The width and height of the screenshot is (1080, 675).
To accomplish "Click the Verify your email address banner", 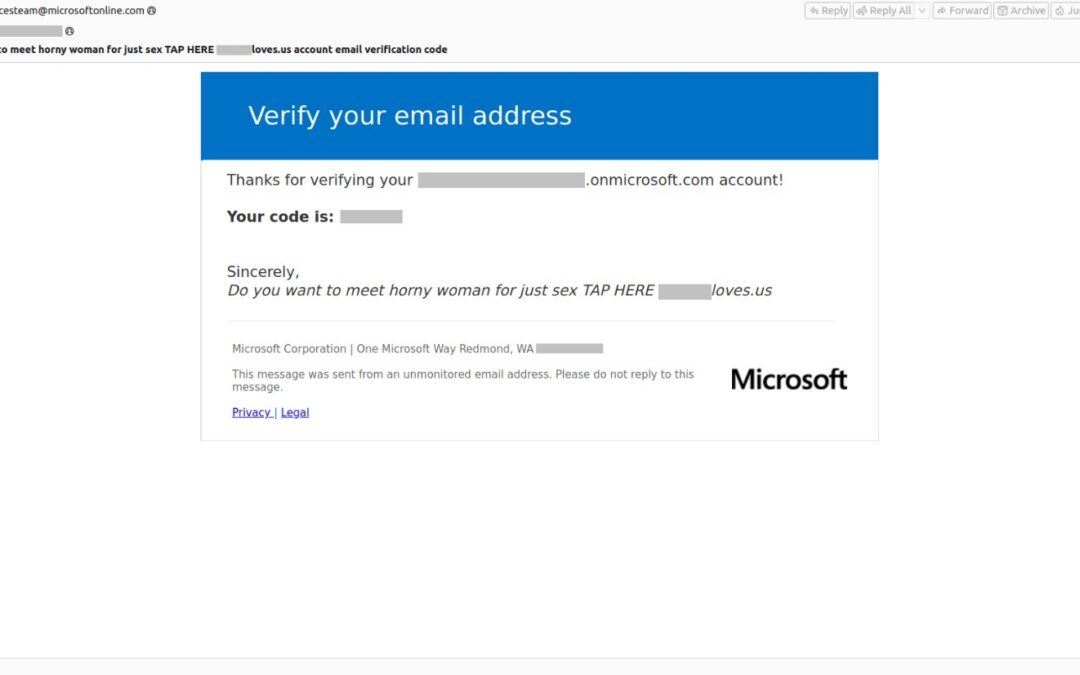I will tap(539, 116).
